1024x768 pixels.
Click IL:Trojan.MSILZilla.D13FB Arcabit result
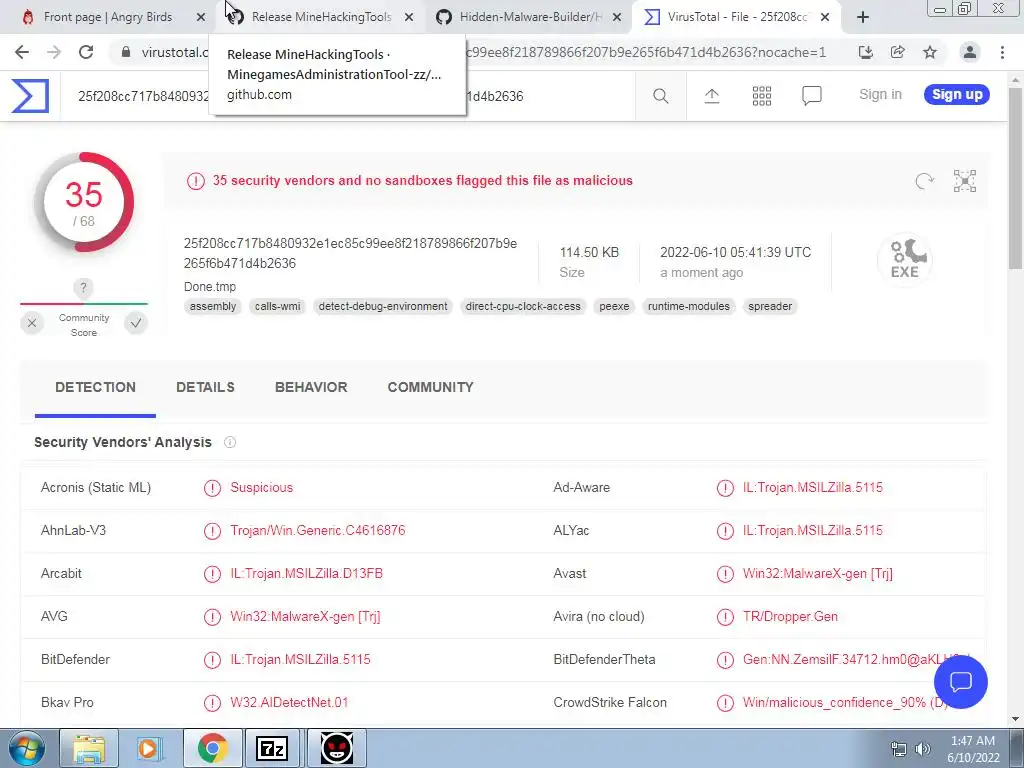(x=306, y=573)
